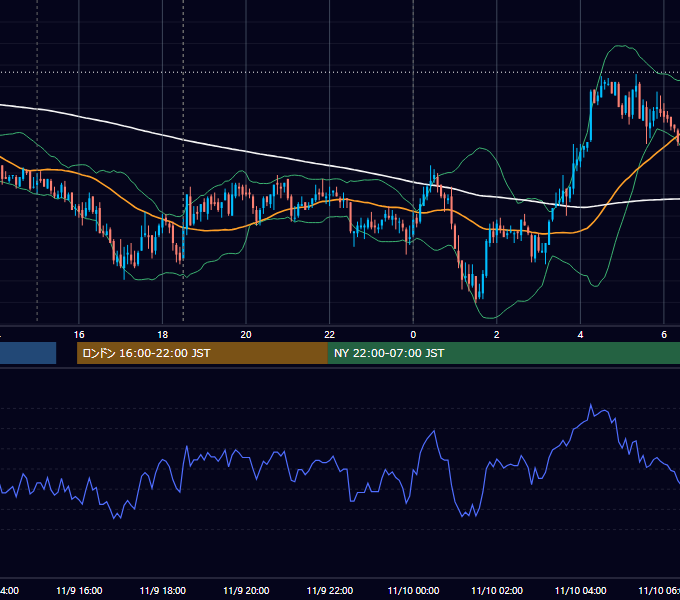Click the 2 hour axis label
680x600 pixels.
497,334
